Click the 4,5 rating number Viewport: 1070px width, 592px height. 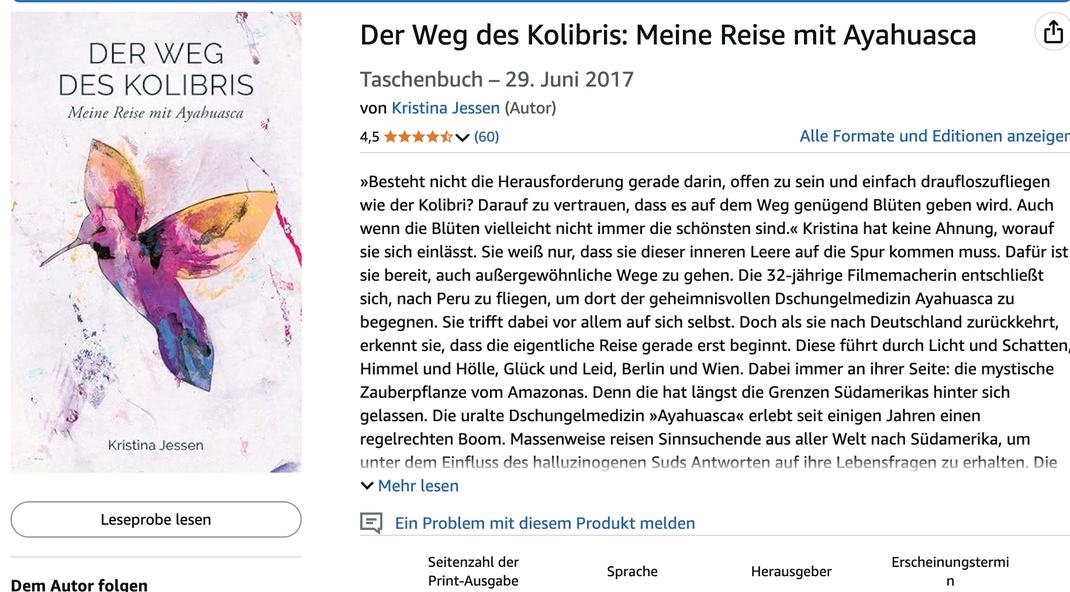click(369, 137)
